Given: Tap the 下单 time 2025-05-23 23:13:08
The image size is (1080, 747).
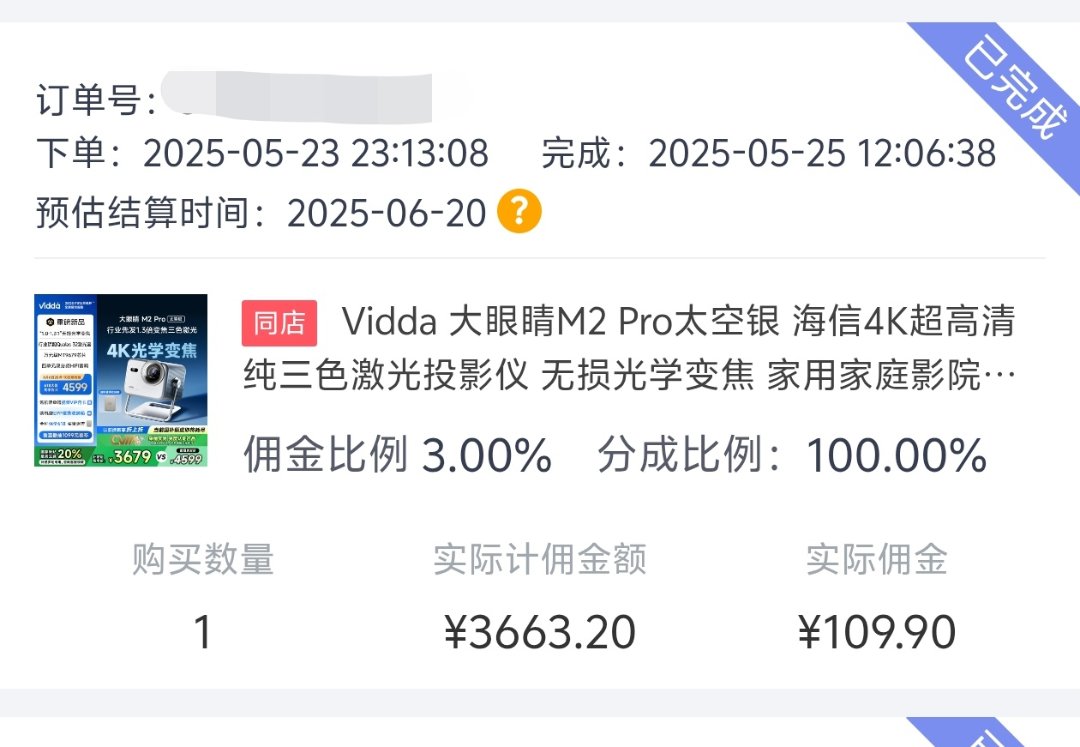Looking at the screenshot, I should (x=315, y=153).
